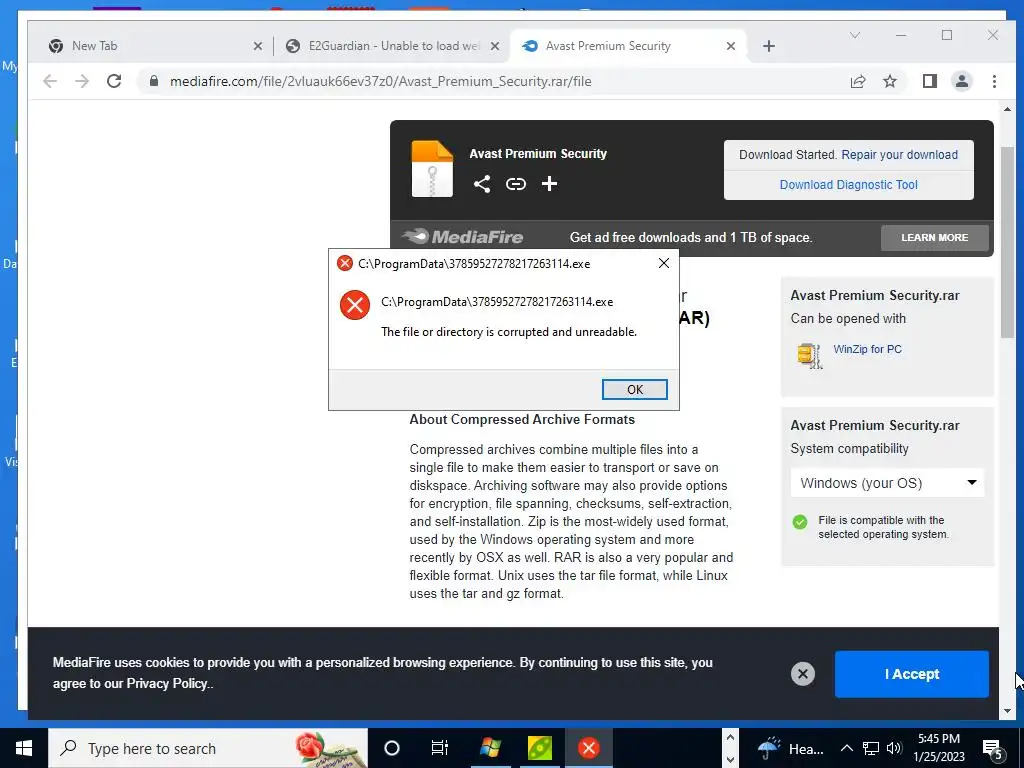The width and height of the screenshot is (1024, 768).
Task: Click Download Diagnostic Tool link
Action: [x=848, y=185]
